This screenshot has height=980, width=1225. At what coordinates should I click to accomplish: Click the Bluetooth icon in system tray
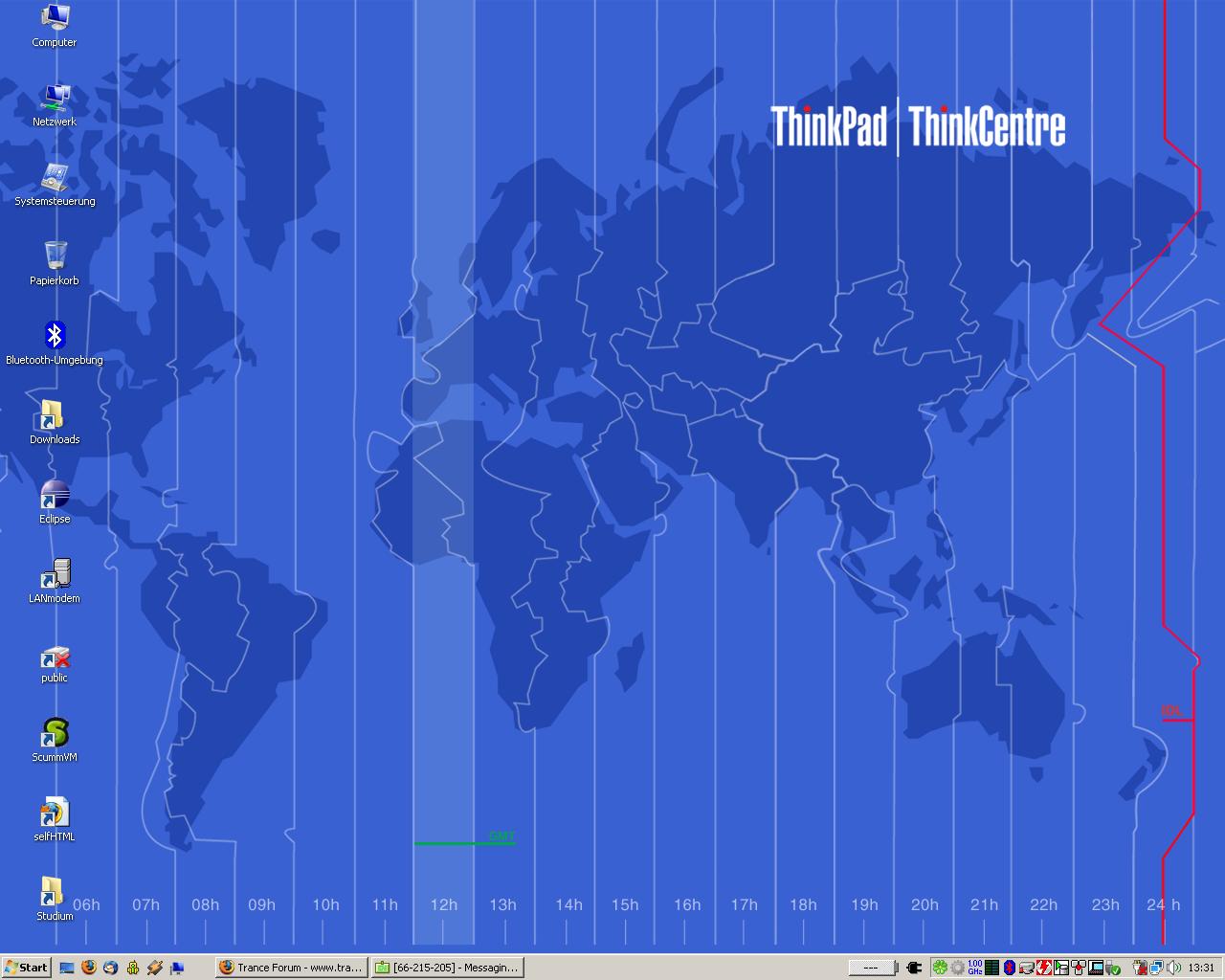1009,968
